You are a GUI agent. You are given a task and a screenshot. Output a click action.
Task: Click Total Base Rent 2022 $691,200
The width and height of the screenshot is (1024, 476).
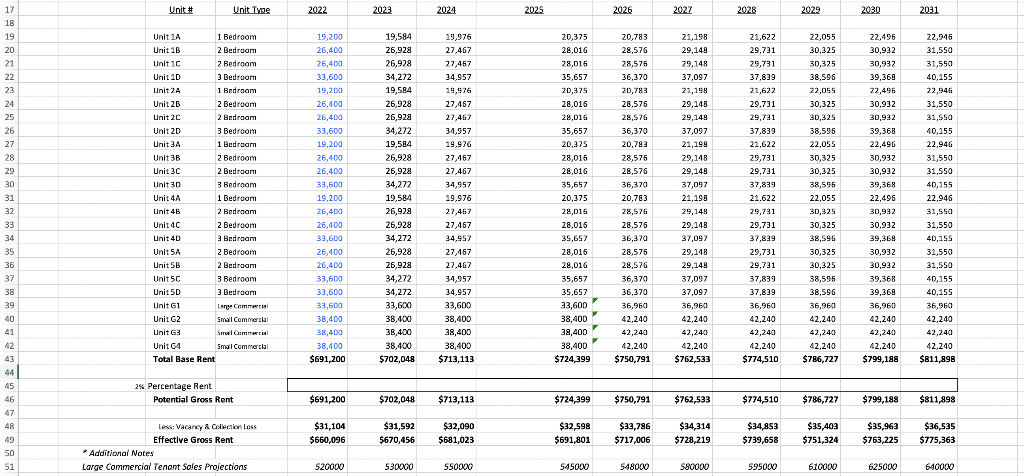(326, 359)
